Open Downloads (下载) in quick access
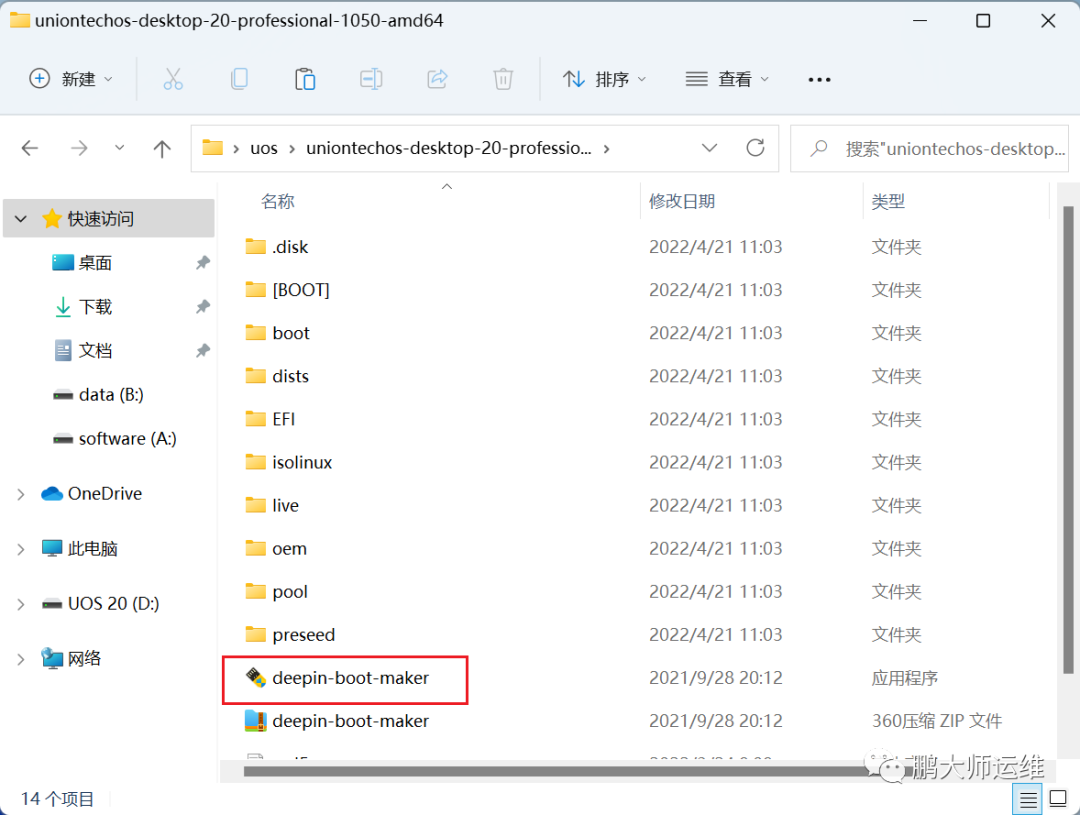Image resolution: width=1080 pixels, height=815 pixels. tap(95, 307)
